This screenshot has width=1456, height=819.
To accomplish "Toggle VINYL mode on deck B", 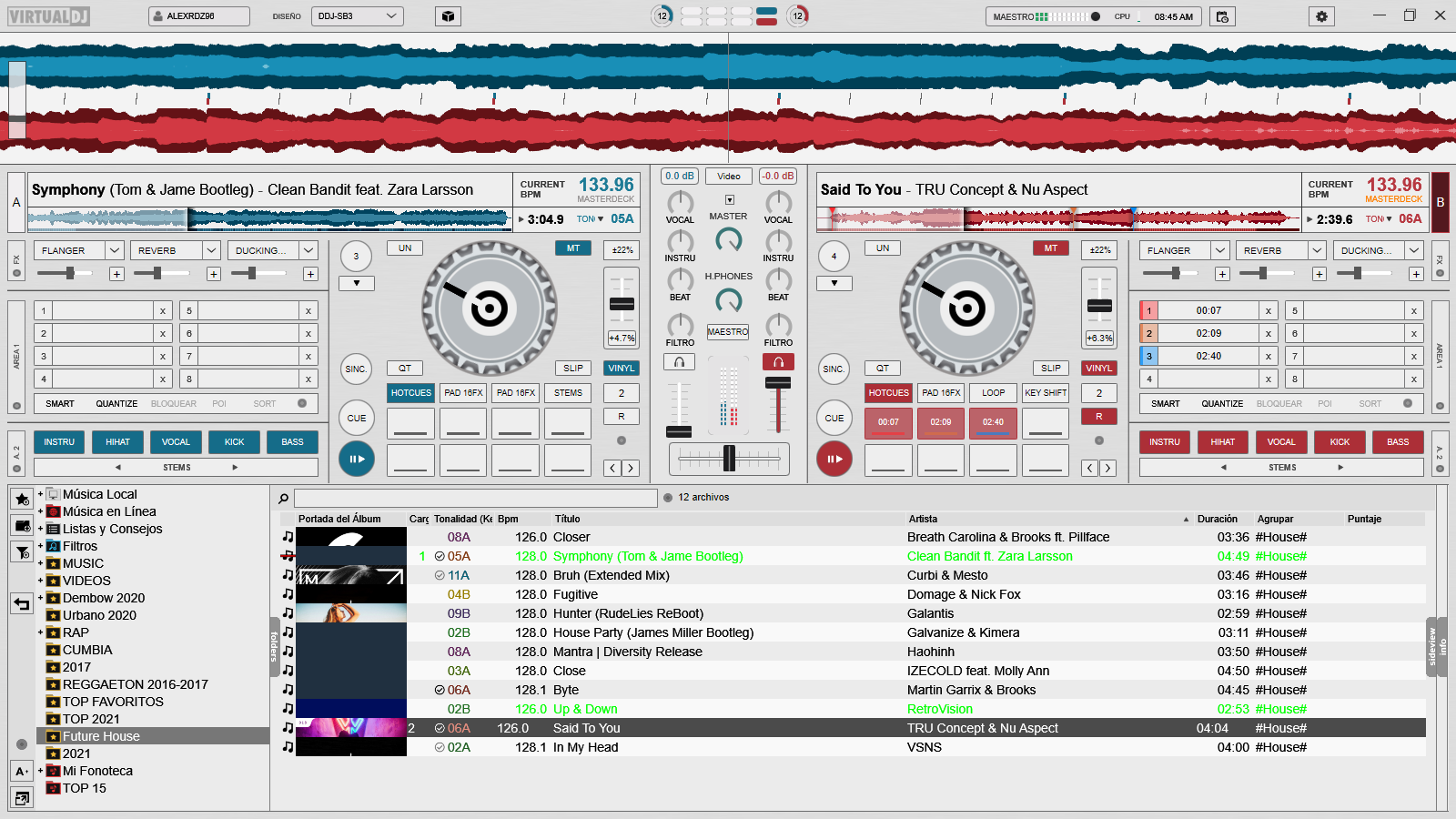I will (1099, 369).
